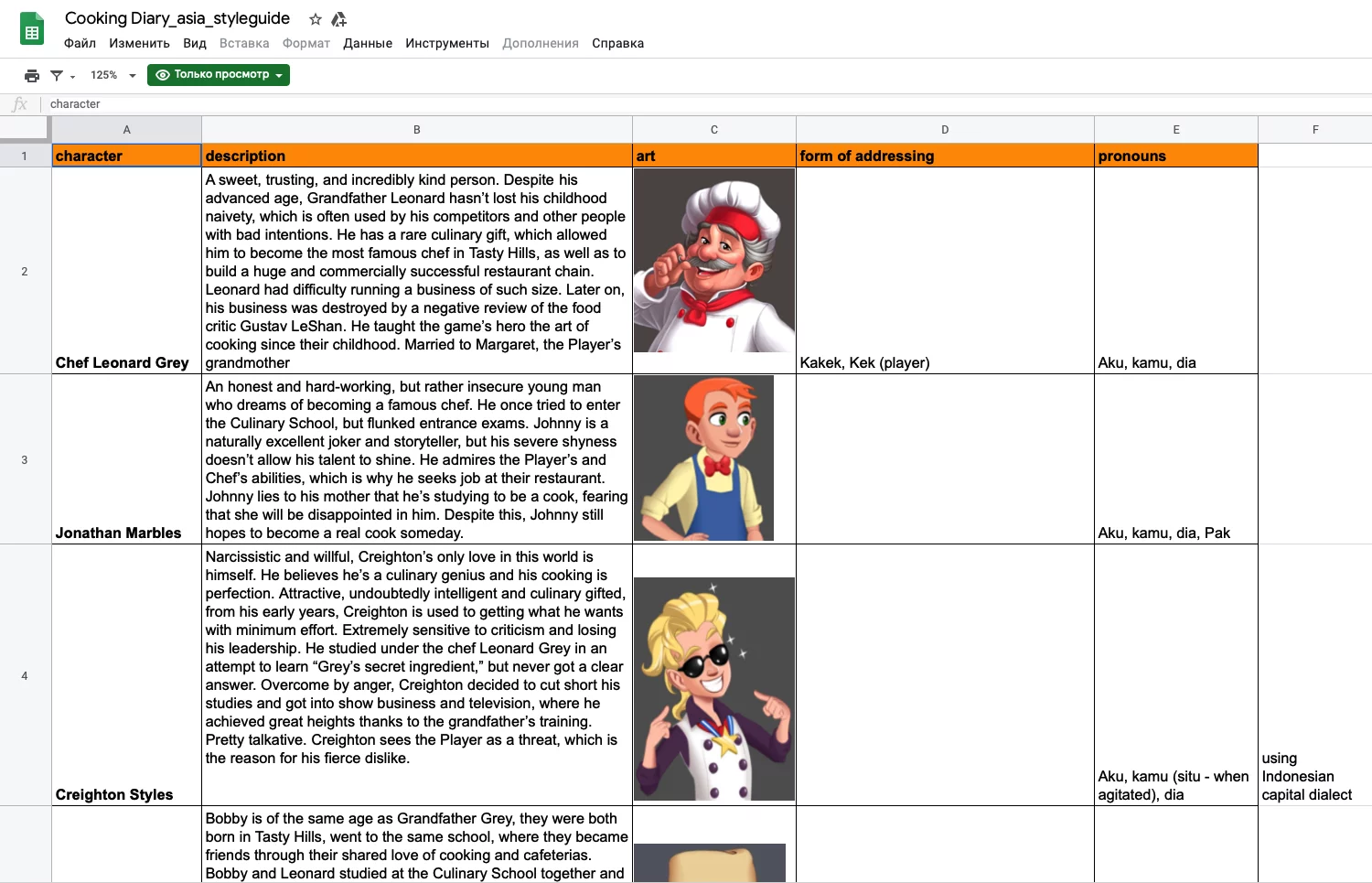The height and width of the screenshot is (883, 1372).
Task: Select row 4 header
Action: [25, 675]
